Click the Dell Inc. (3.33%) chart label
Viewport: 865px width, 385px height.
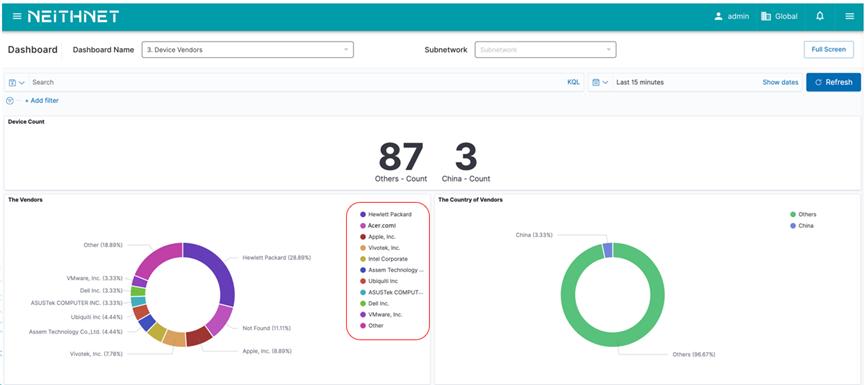click(x=102, y=290)
